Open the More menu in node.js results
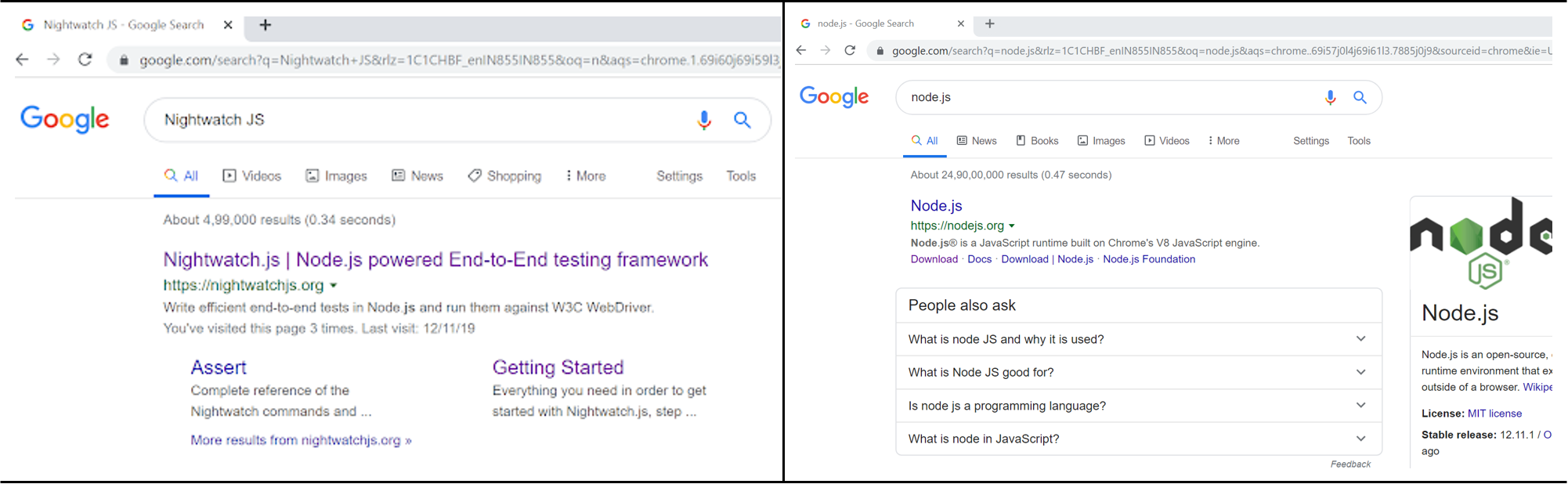 pos(1223,141)
